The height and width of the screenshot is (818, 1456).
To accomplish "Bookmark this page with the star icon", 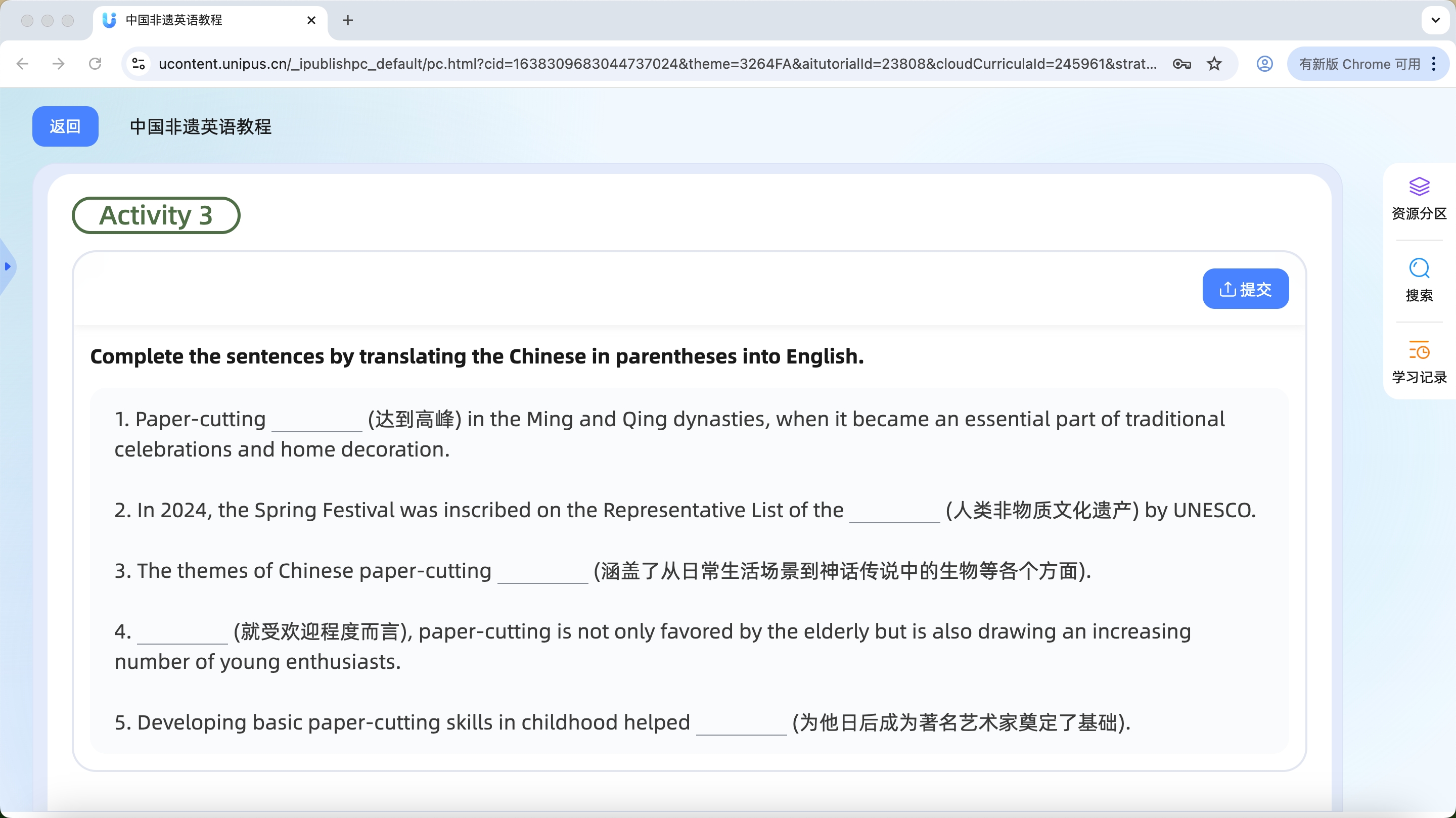I will click(1214, 64).
